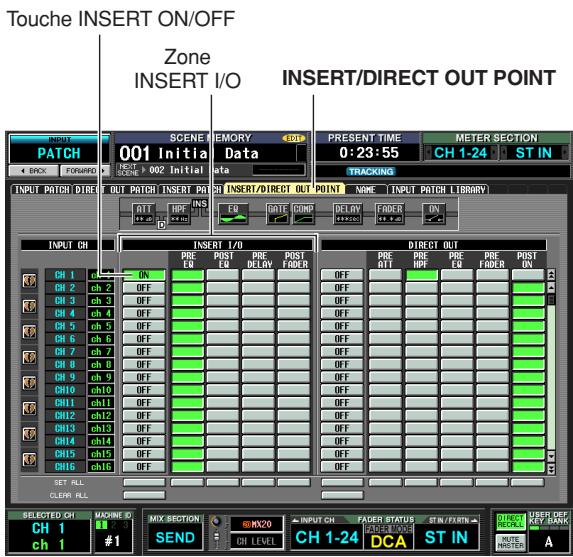This screenshot has width=573, height=557.
Task: Click ST IN in METER SECTION
Action: 533,153
